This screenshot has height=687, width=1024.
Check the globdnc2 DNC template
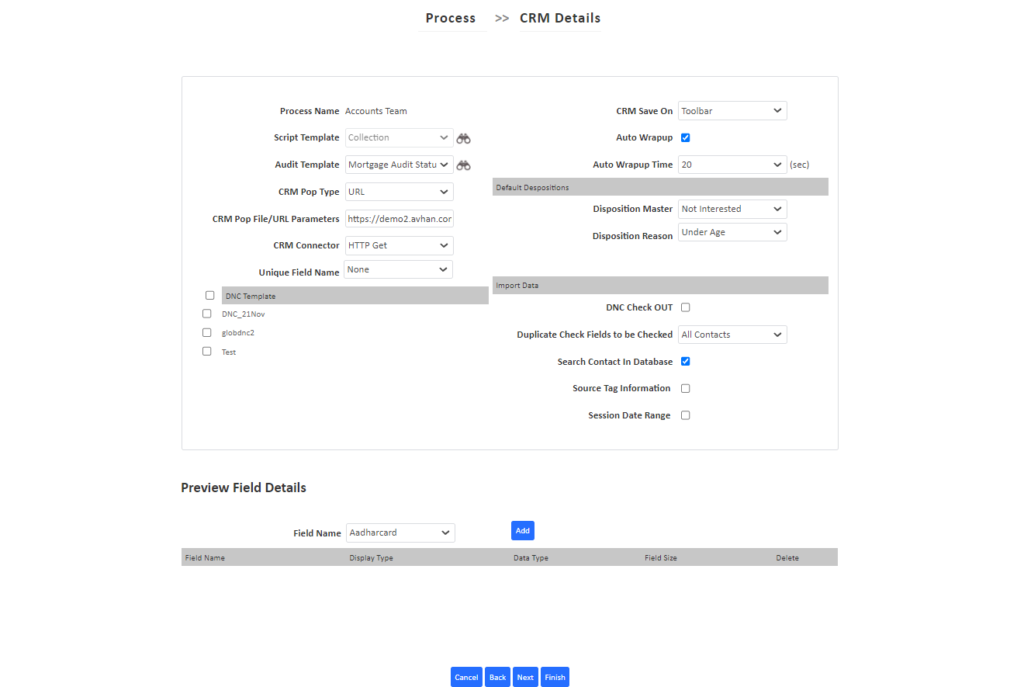click(x=207, y=332)
